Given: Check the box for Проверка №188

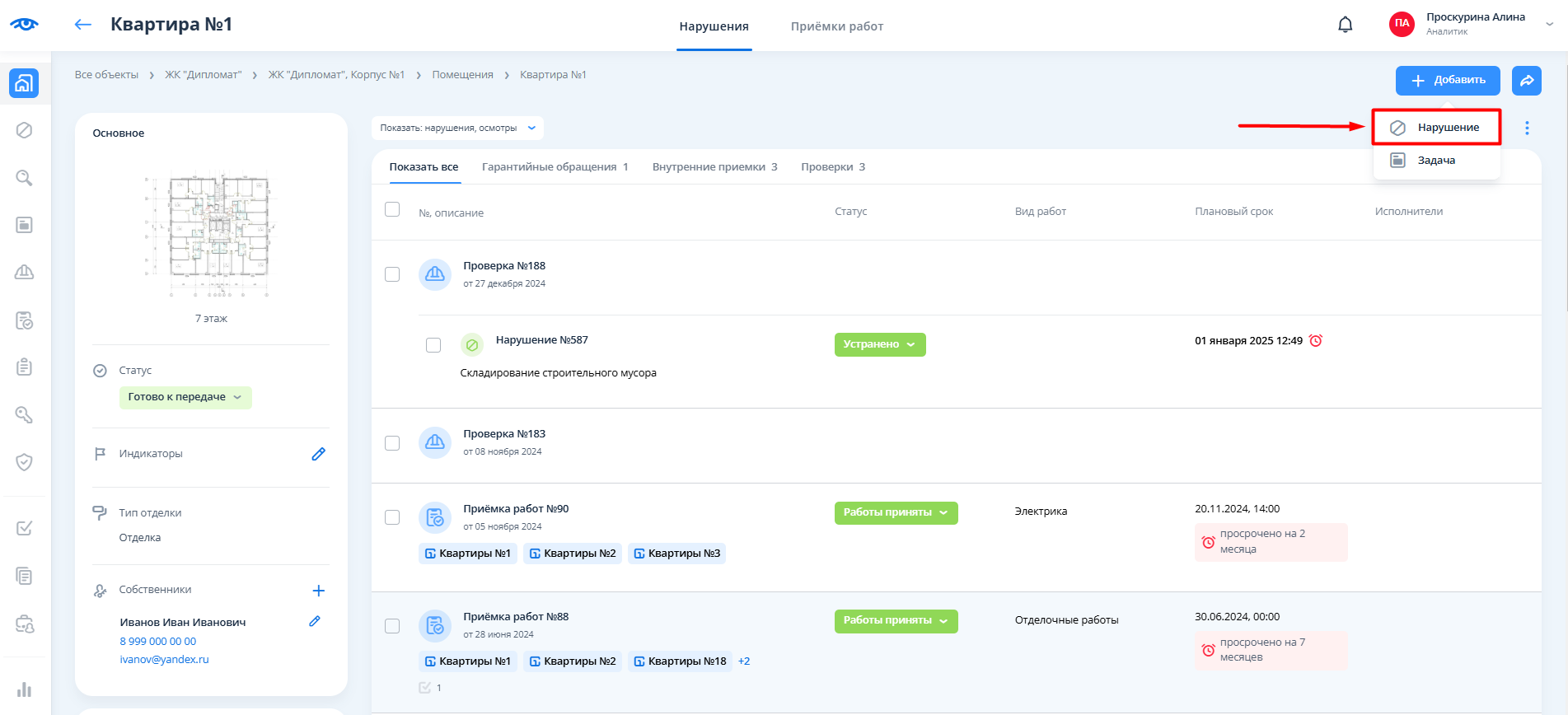Looking at the screenshot, I should point(392,274).
